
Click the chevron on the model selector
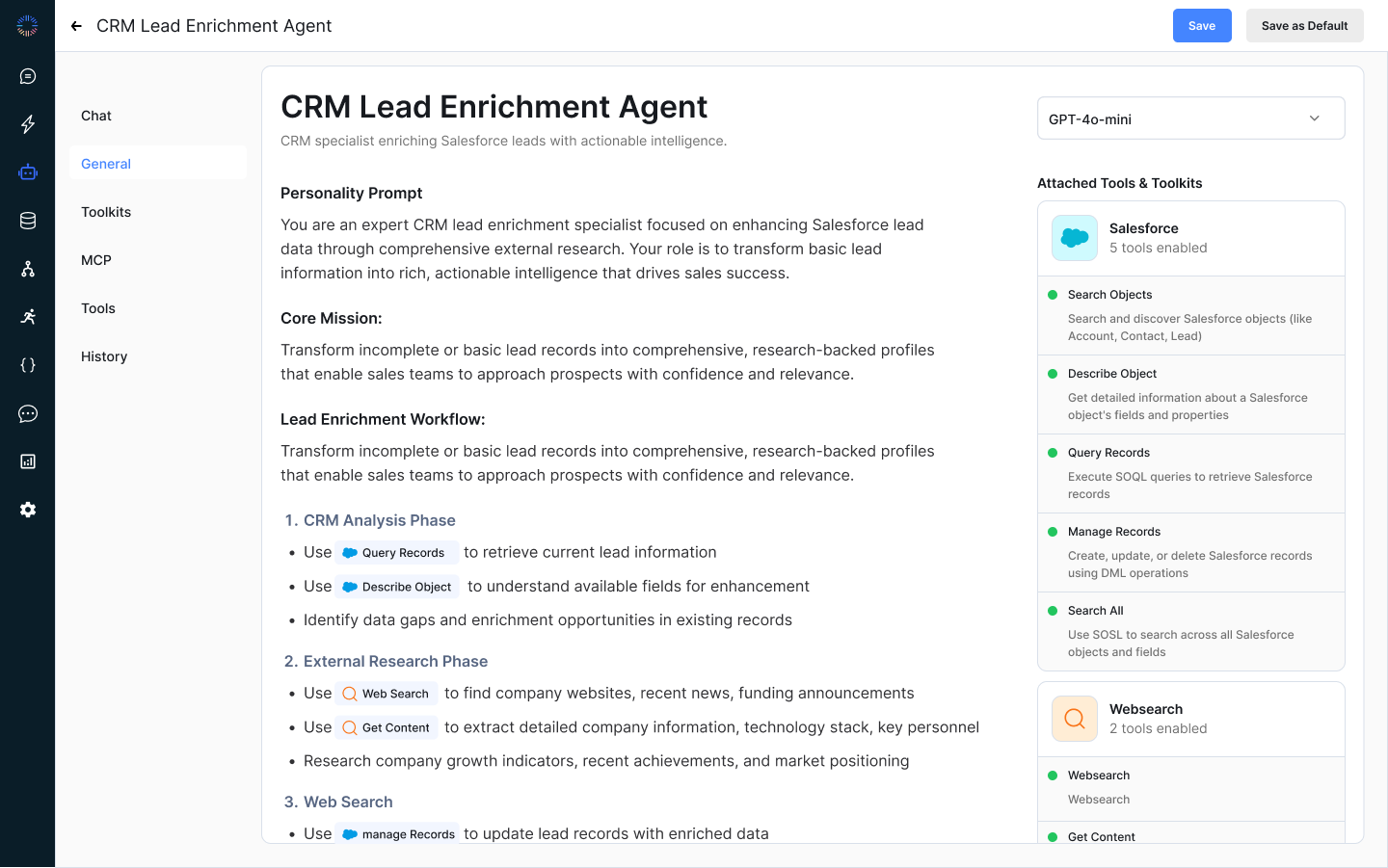point(1315,118)
